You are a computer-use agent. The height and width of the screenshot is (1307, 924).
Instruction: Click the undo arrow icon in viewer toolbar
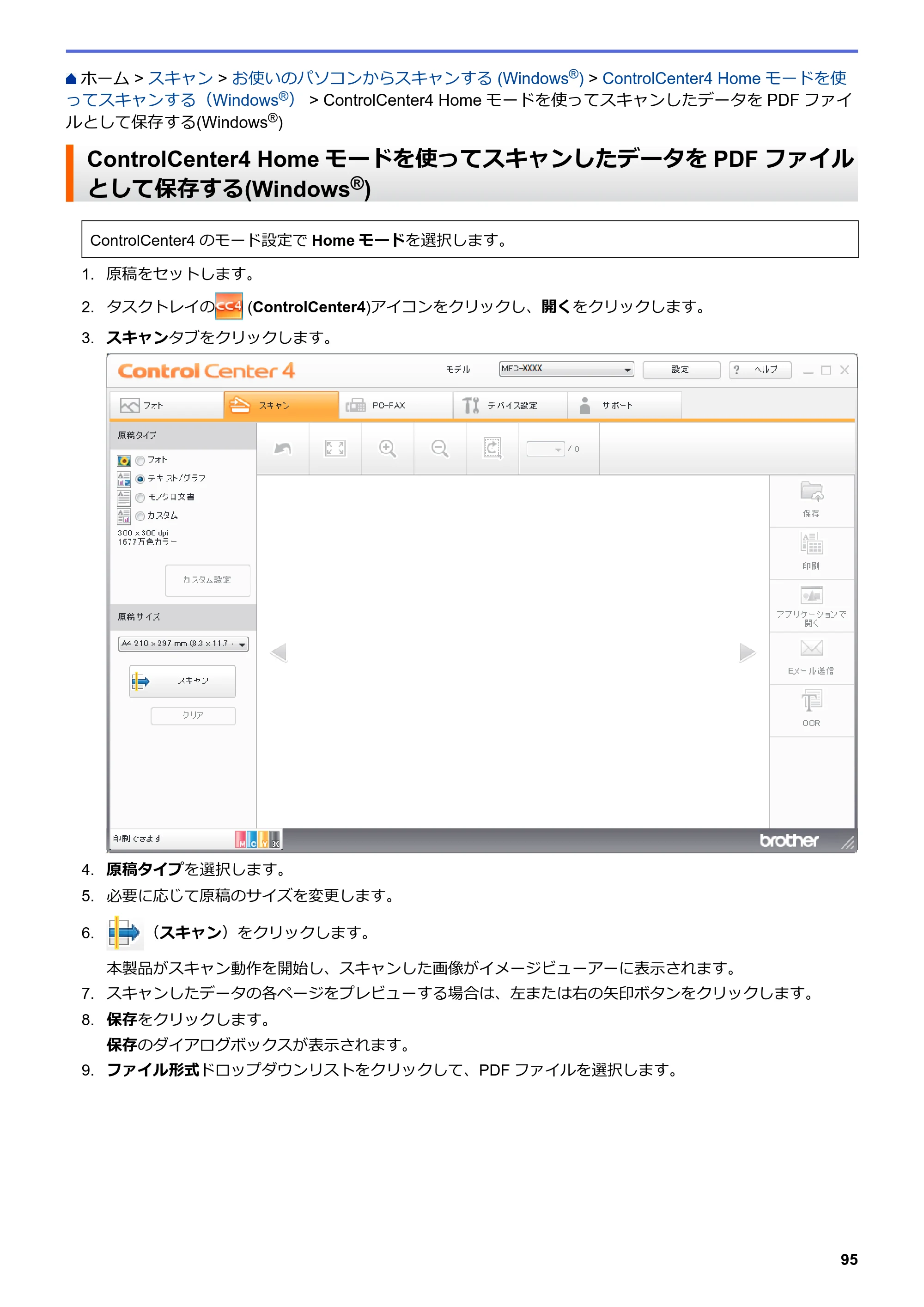pos(282,449)
